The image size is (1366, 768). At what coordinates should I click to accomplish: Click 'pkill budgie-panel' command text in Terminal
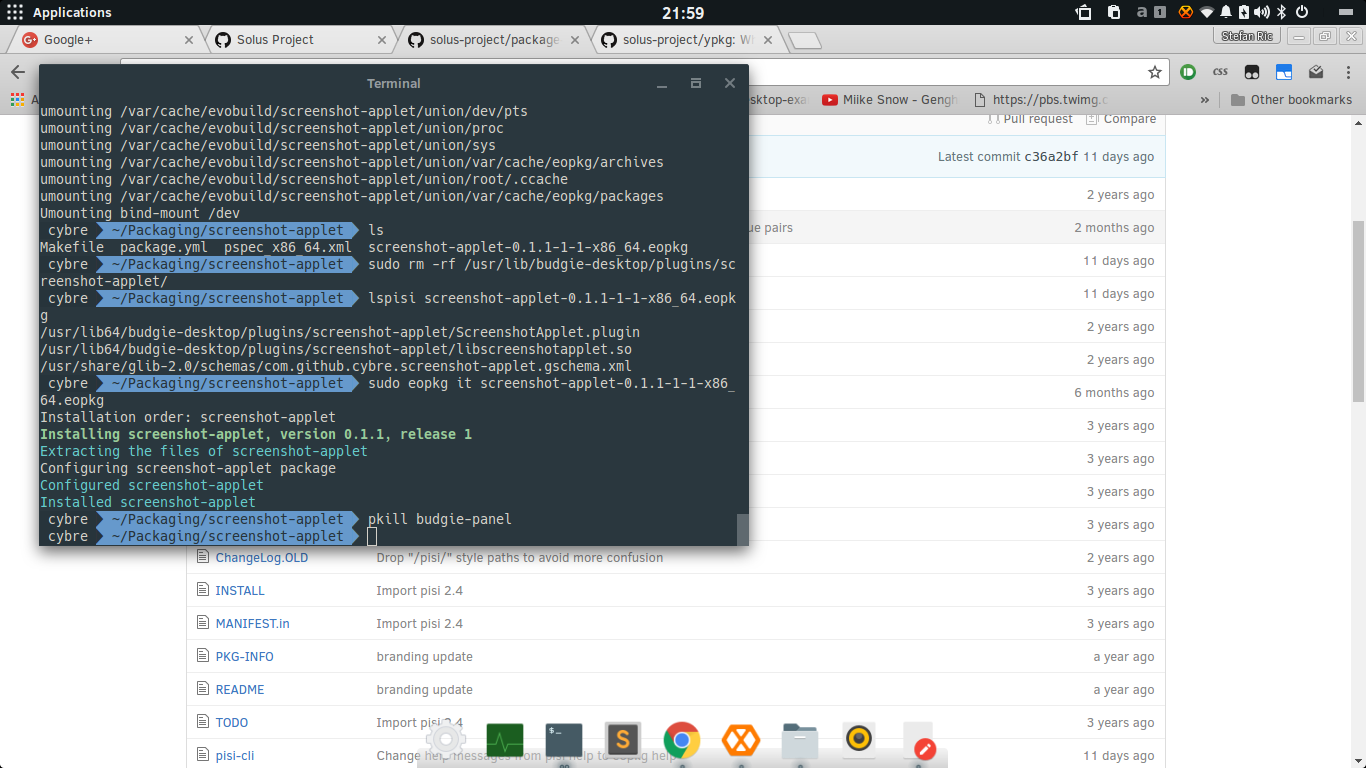point(440,519)
